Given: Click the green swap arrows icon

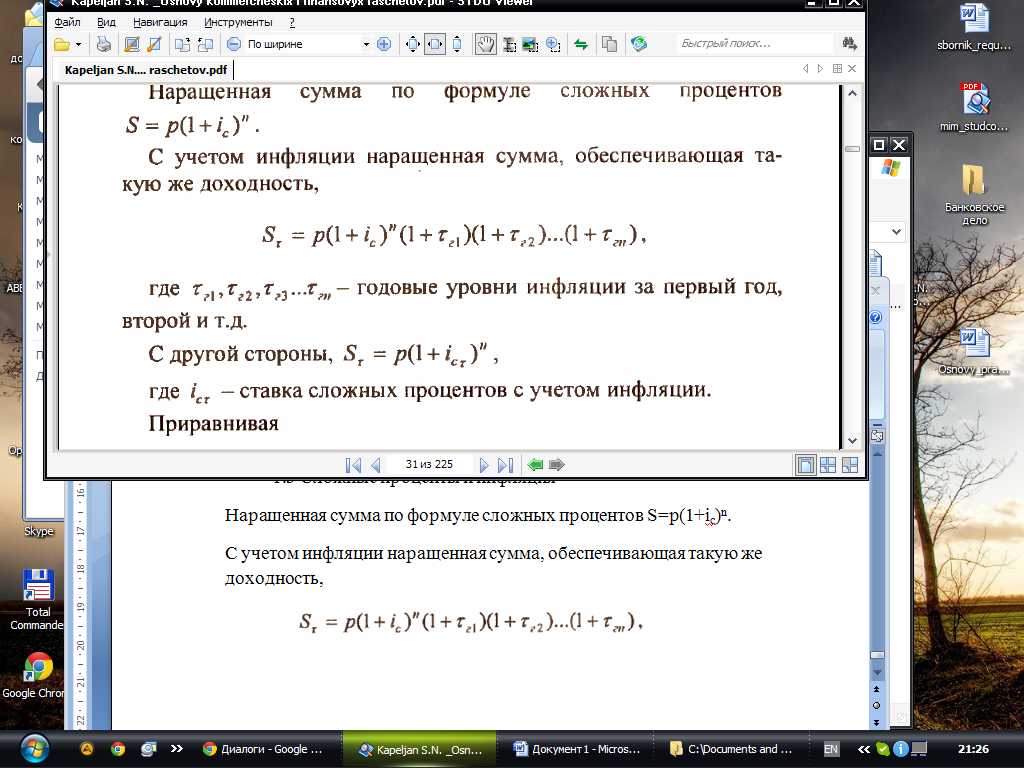Looking at the screenshot, I should tap(581, 44).
